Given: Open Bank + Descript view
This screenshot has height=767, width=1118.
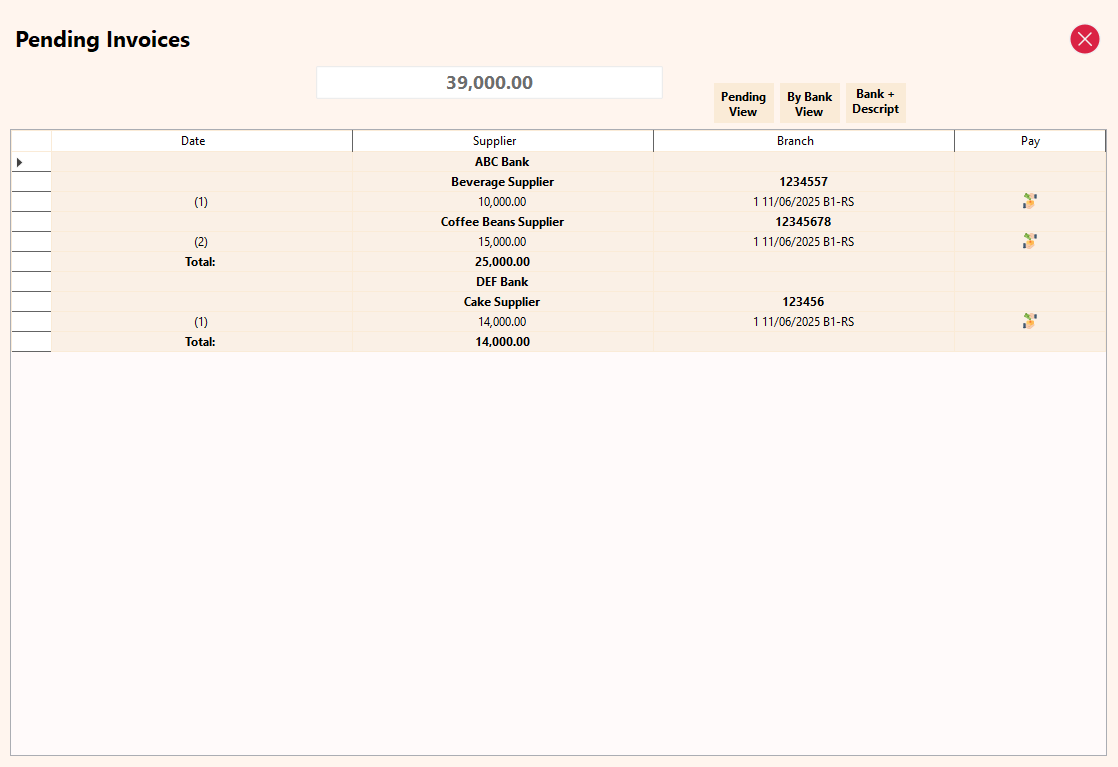Looking at the screenshot, I should (x=876, y=102).
